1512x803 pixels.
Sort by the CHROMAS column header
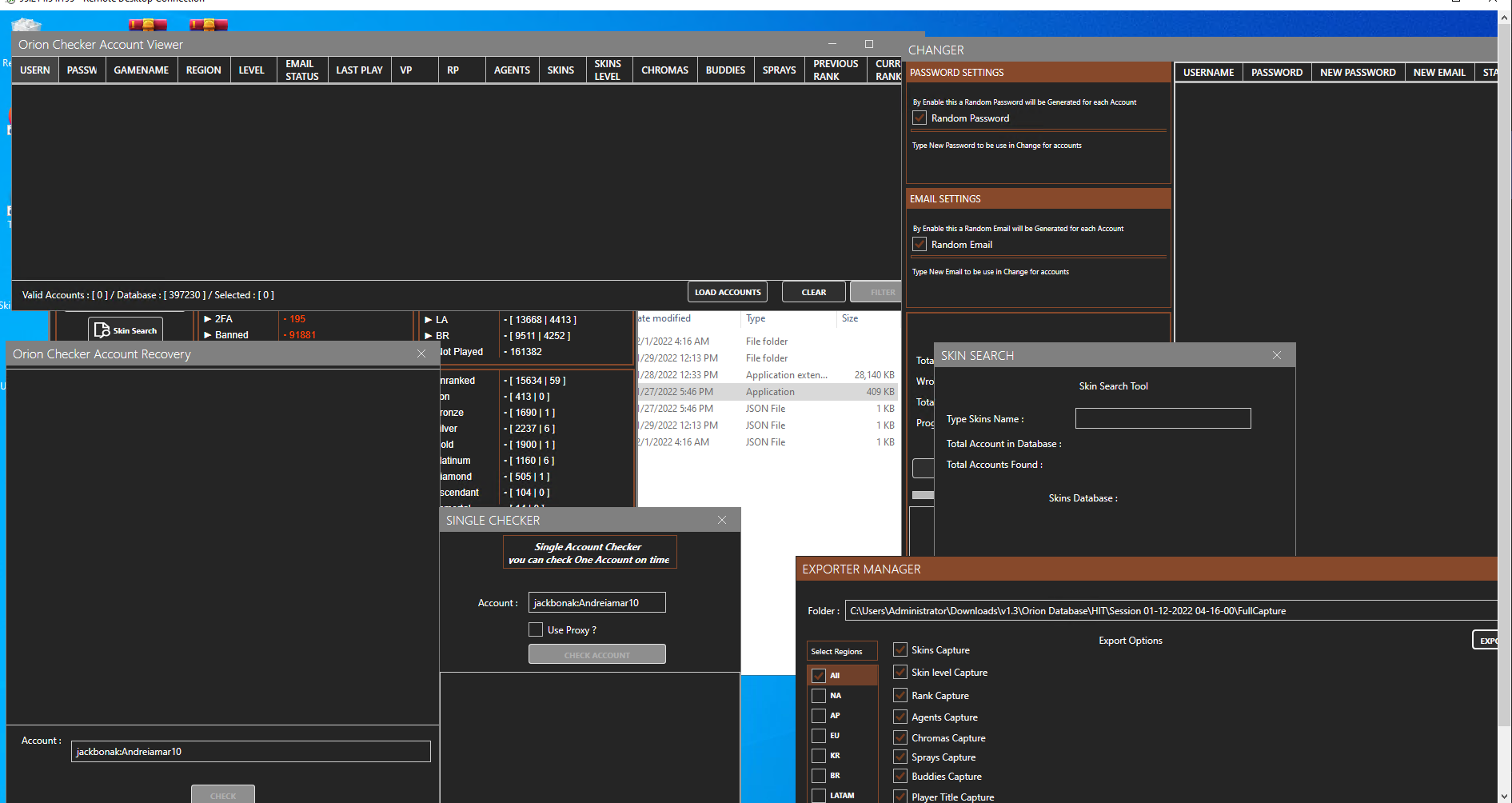(664, 70)
